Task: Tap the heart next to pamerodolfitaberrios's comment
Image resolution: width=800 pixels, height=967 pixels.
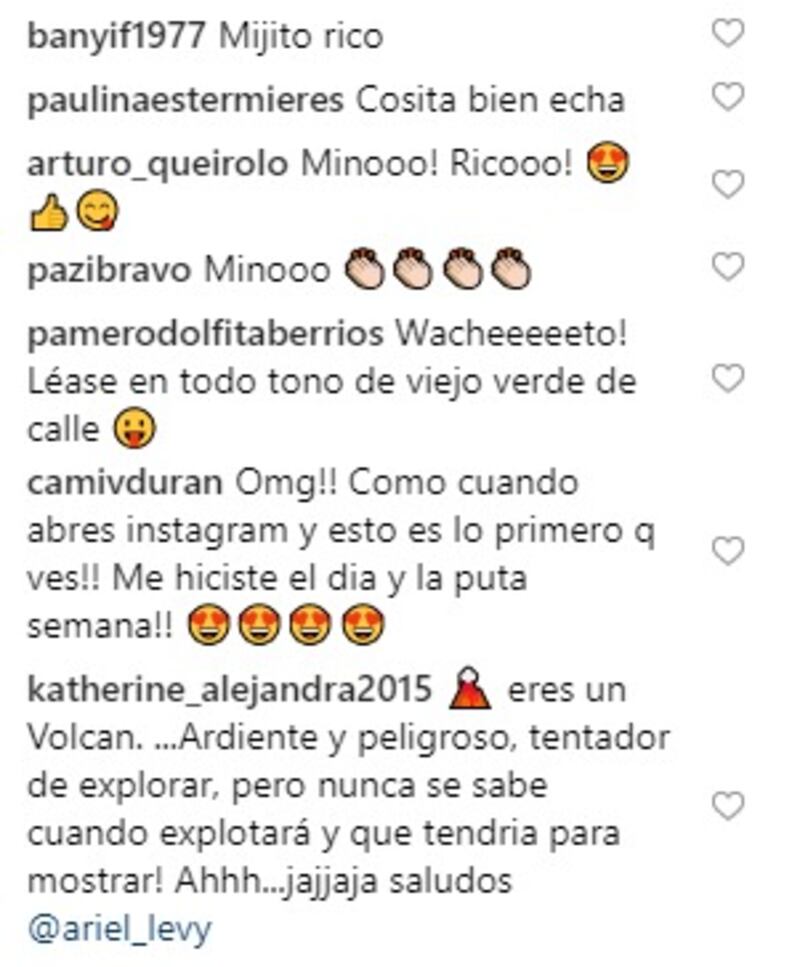Action: (x=728, y=378)
